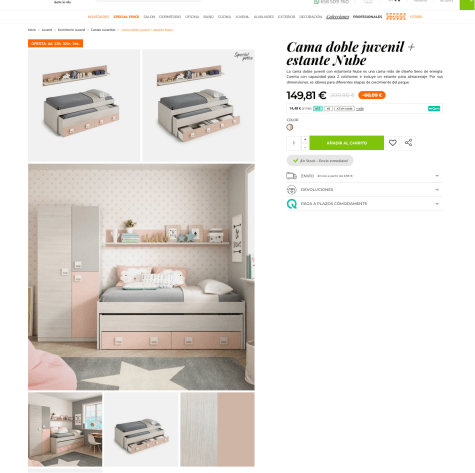This screenshot has height=473, width=475.
Task: Select the first installment option in financing box
Action: point(318,109)
